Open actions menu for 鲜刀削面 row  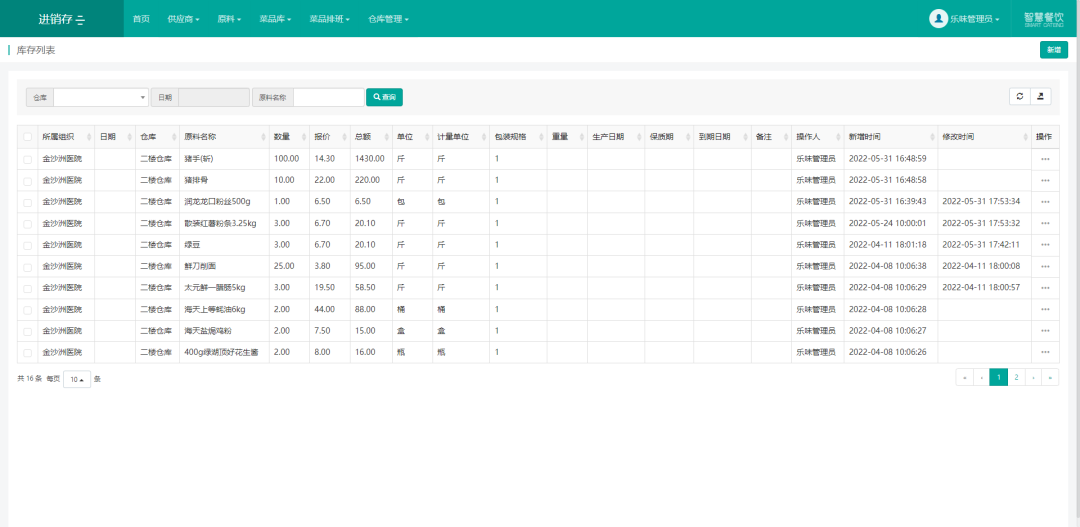1045,266
